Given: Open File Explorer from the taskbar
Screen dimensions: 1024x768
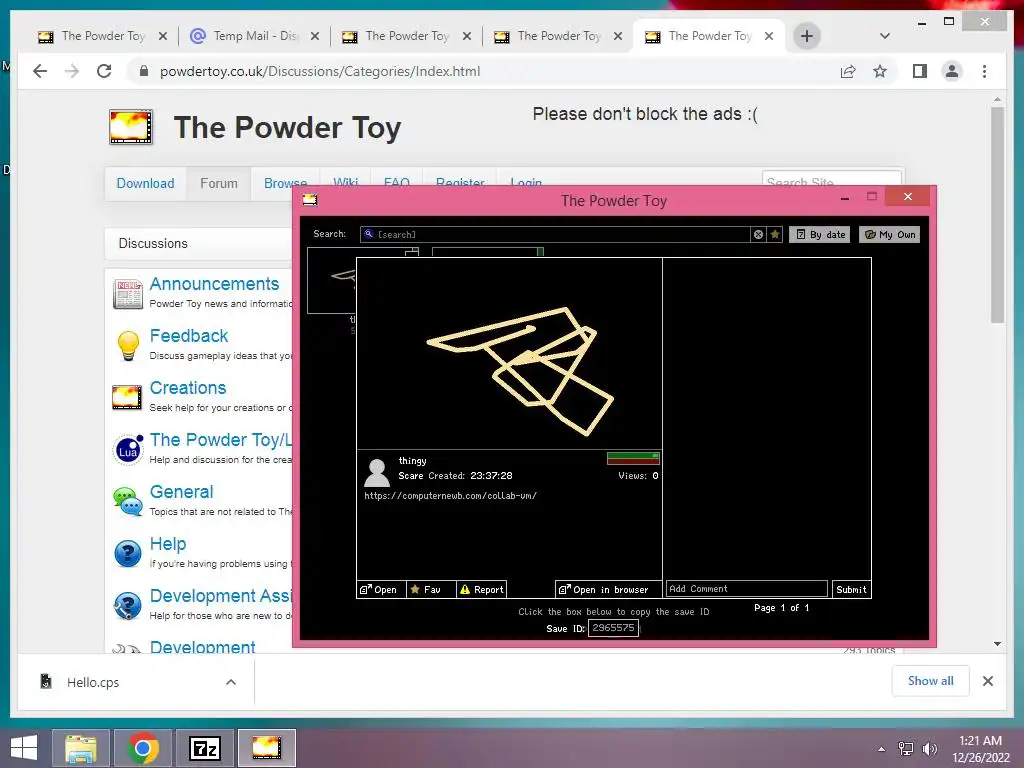Looking at the screenshot, I should coord(81,748).
